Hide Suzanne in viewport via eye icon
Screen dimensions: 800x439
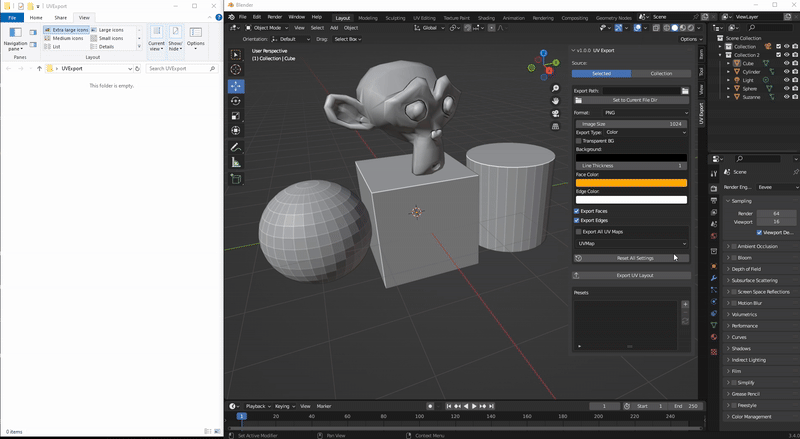point(787,97)
